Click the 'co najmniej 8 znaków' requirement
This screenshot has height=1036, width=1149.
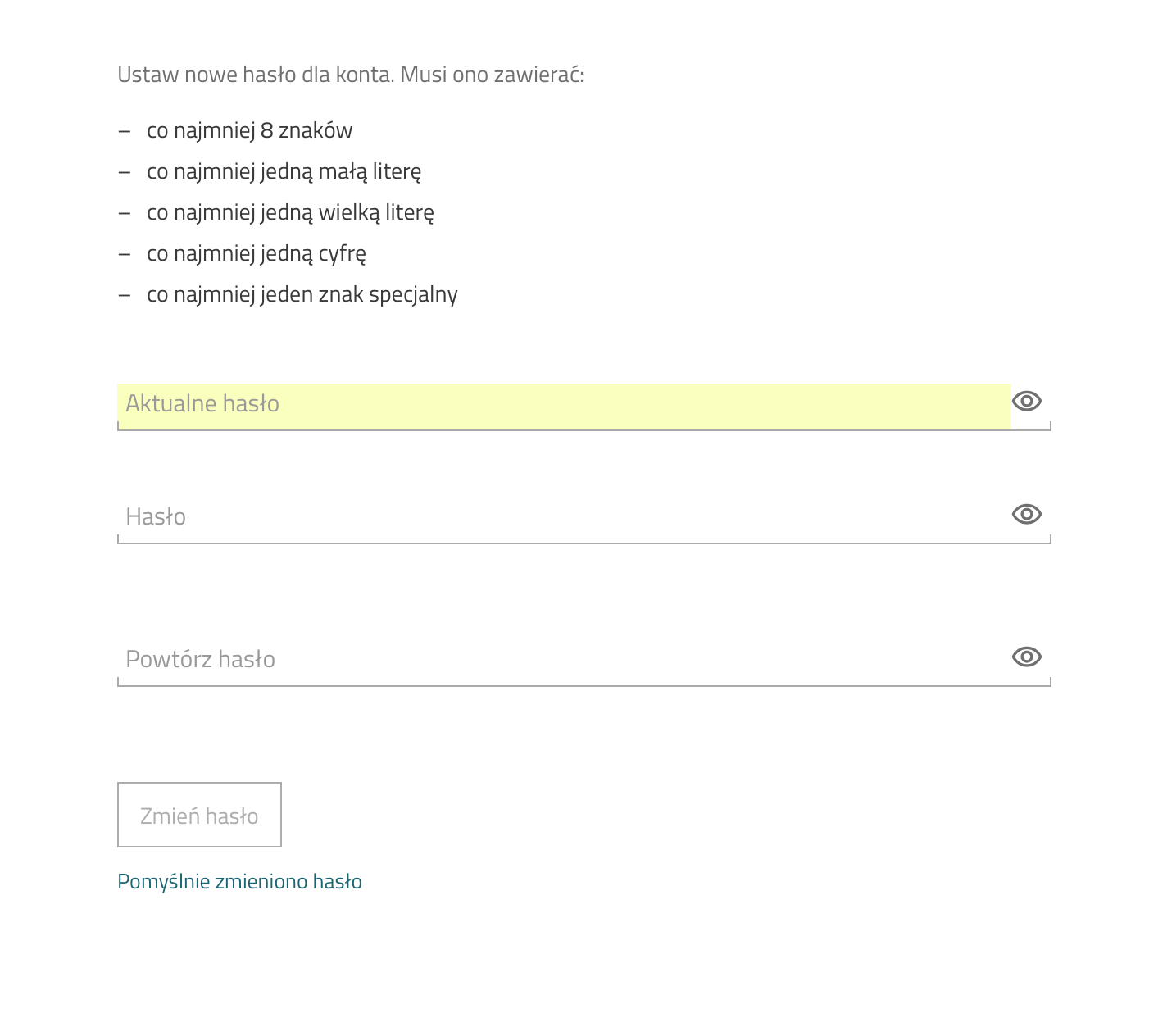[249, 130]
